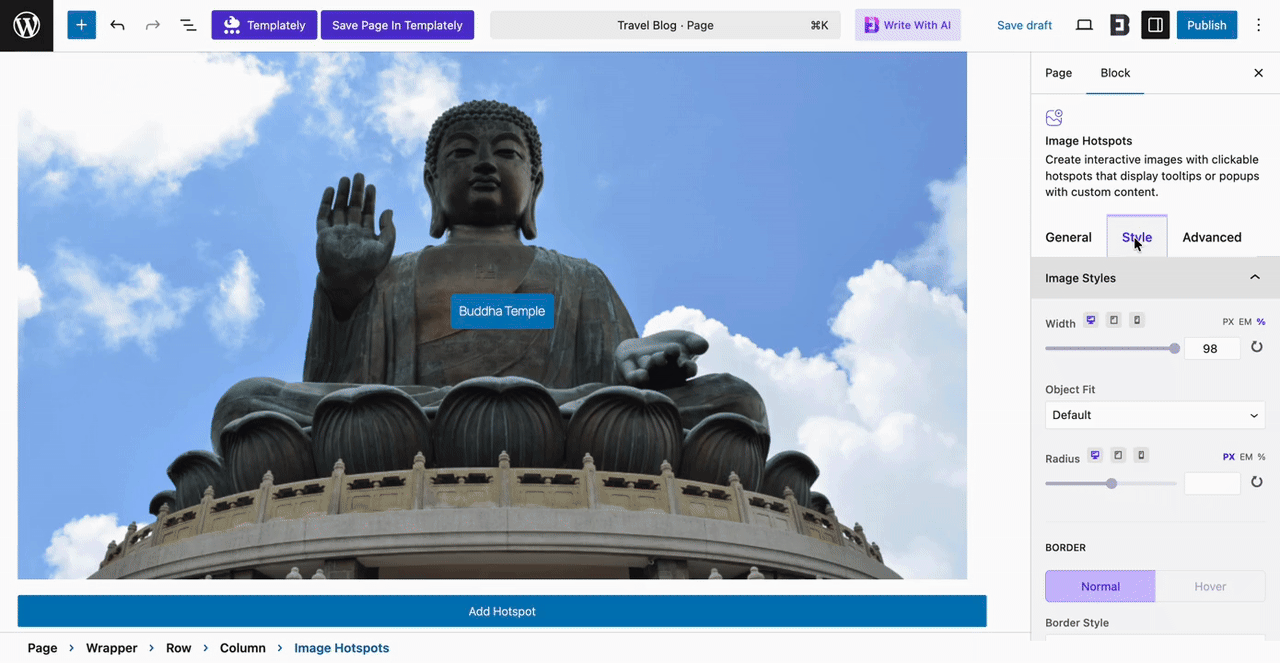Select tablet responsive icon next to Width
This screenshot has width=1280, height=663.
pyautogui.click(x=1114, y=320)
